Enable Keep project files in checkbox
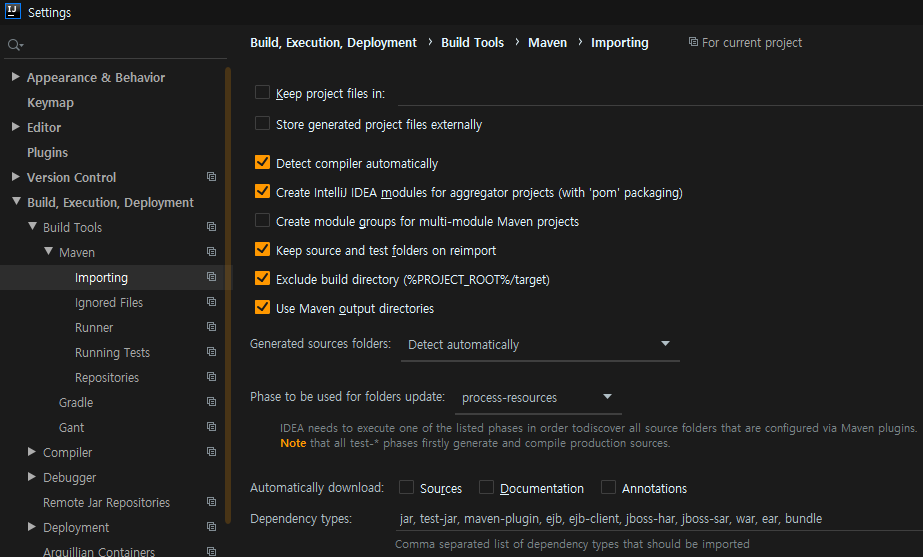 tap(263, 92)
